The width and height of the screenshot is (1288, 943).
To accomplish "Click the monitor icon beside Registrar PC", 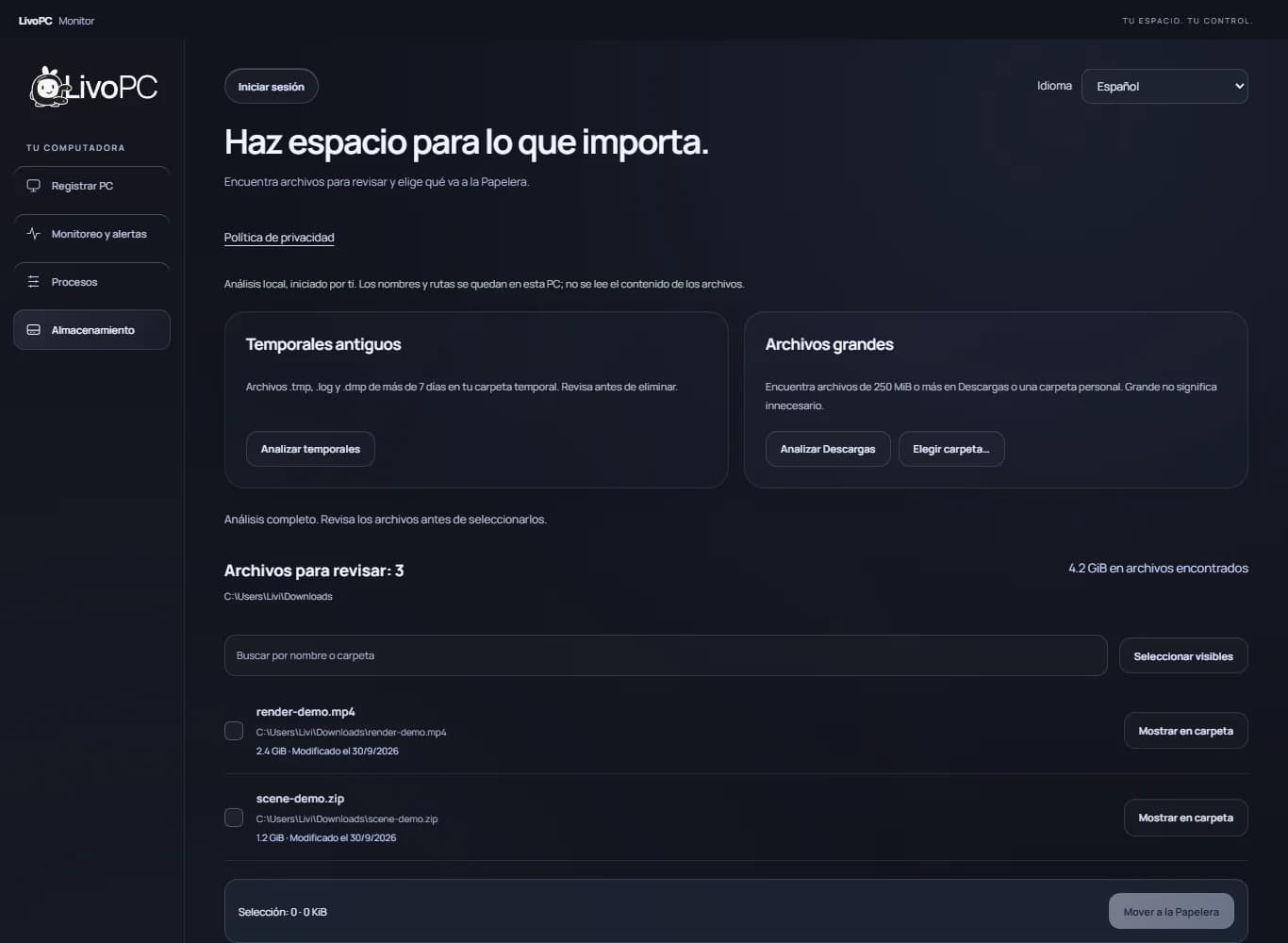I will tap(34, 186).
